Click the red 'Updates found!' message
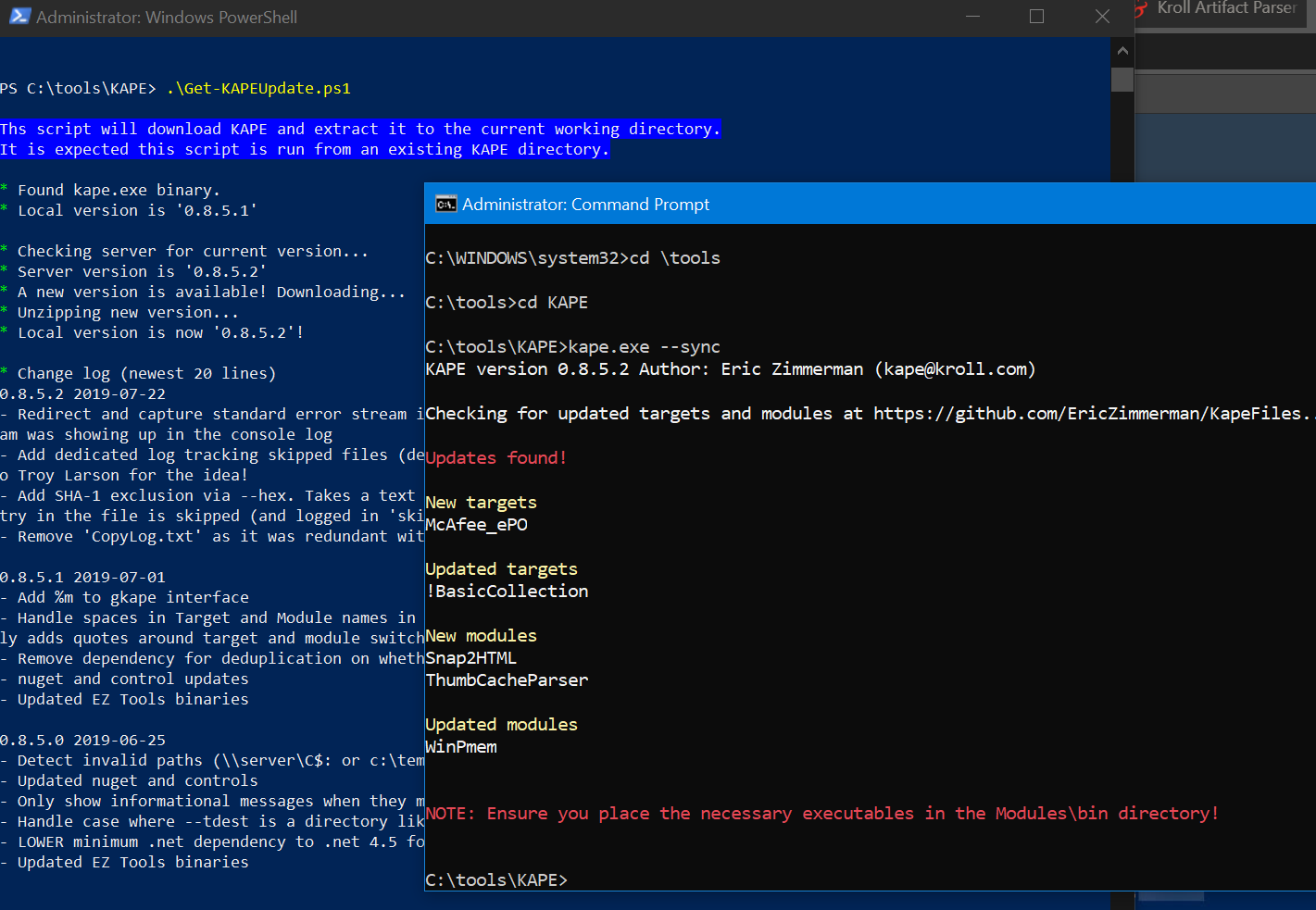1316x910 pixels. point(495,458)
